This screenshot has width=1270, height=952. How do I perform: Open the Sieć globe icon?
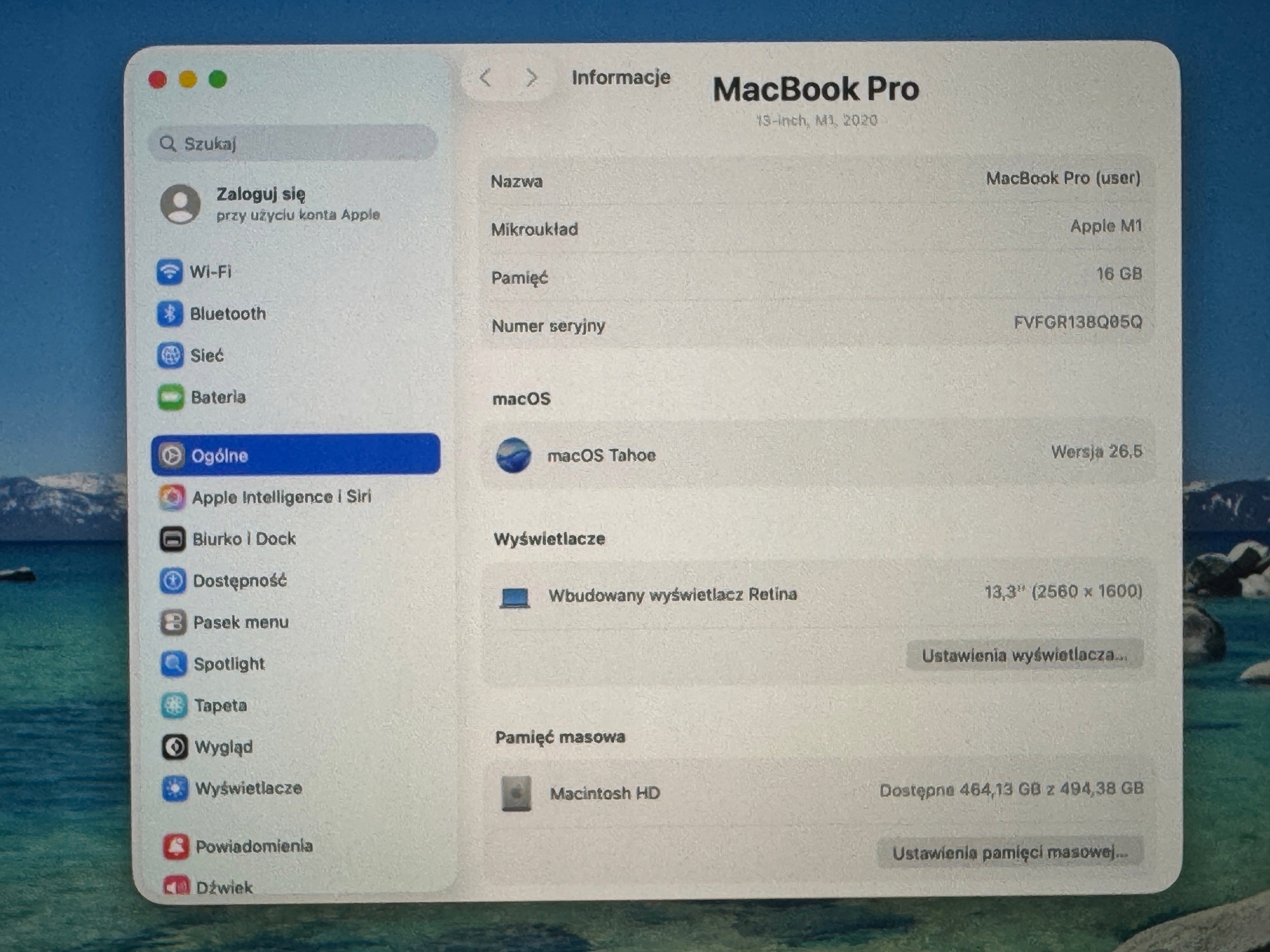point(171,355)
